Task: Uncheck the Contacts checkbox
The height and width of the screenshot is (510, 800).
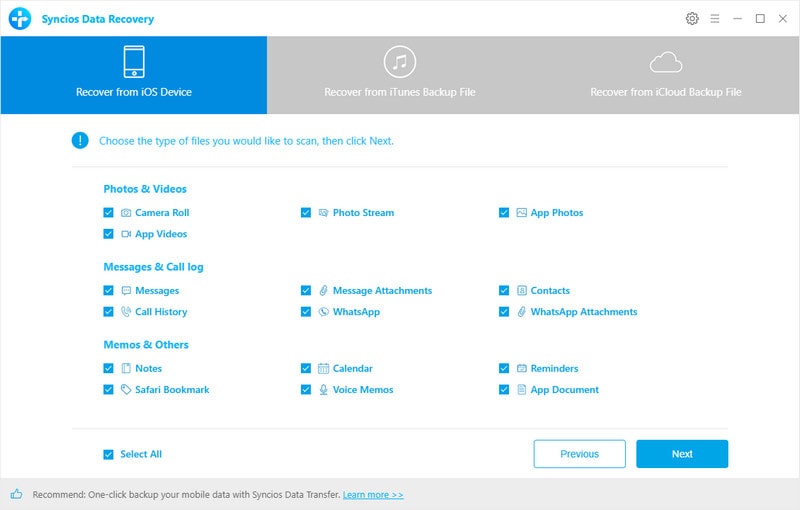Action: (504, 291)
